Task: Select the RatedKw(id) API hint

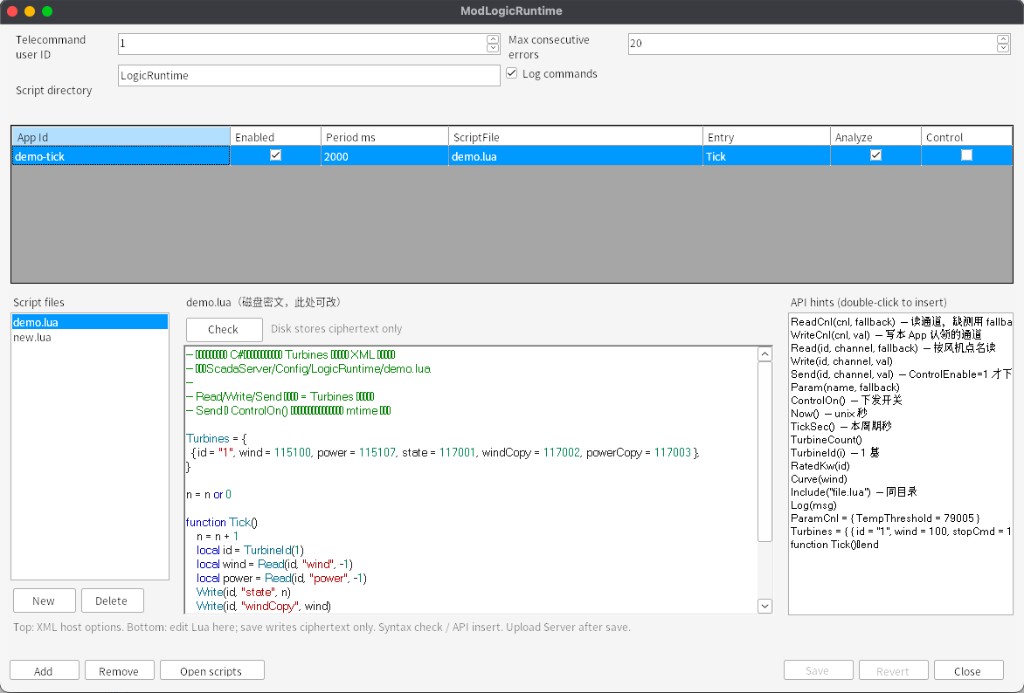Action: pos(901,466)
